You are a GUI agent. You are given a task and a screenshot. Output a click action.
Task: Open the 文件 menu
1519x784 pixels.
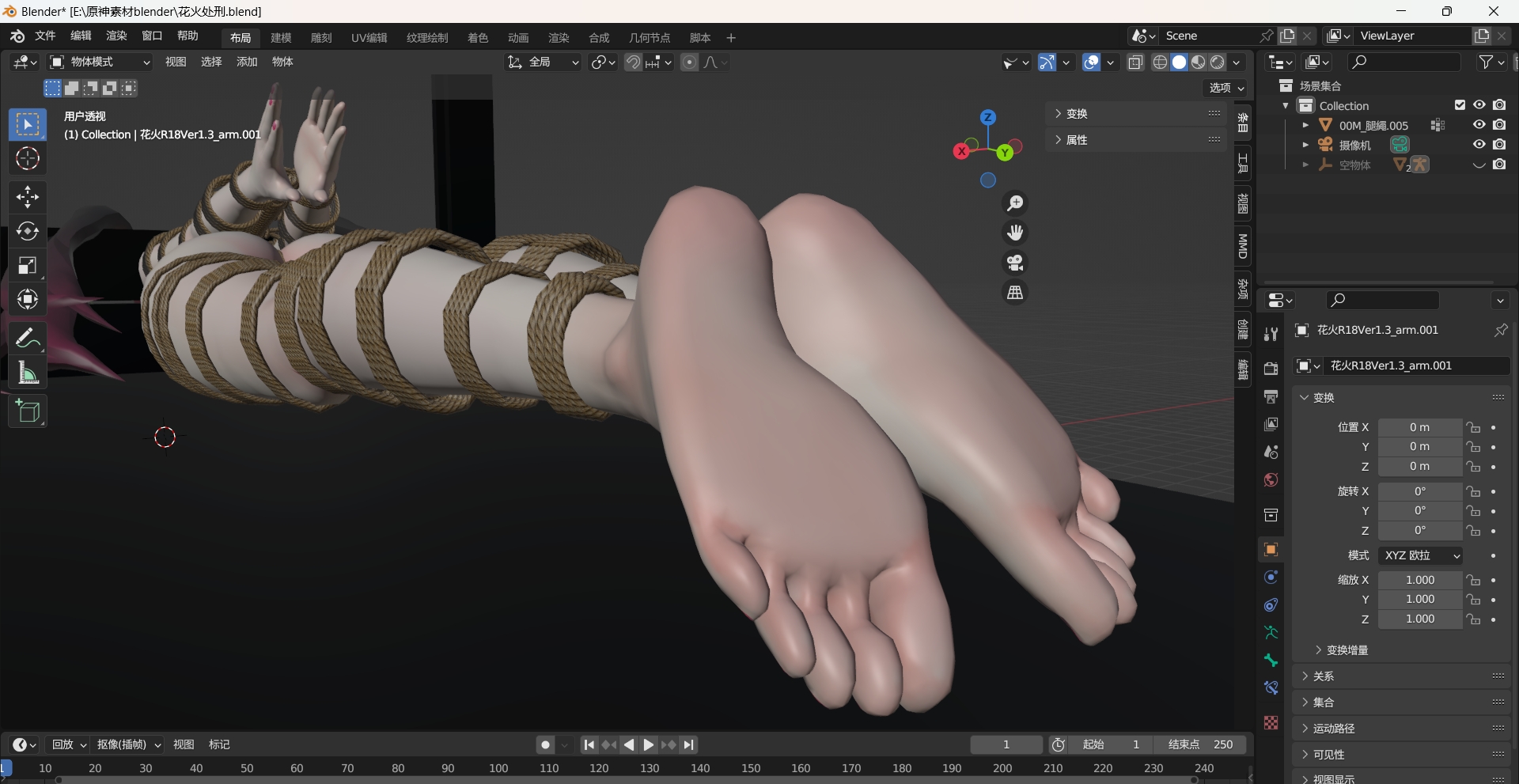coord(45,36)
